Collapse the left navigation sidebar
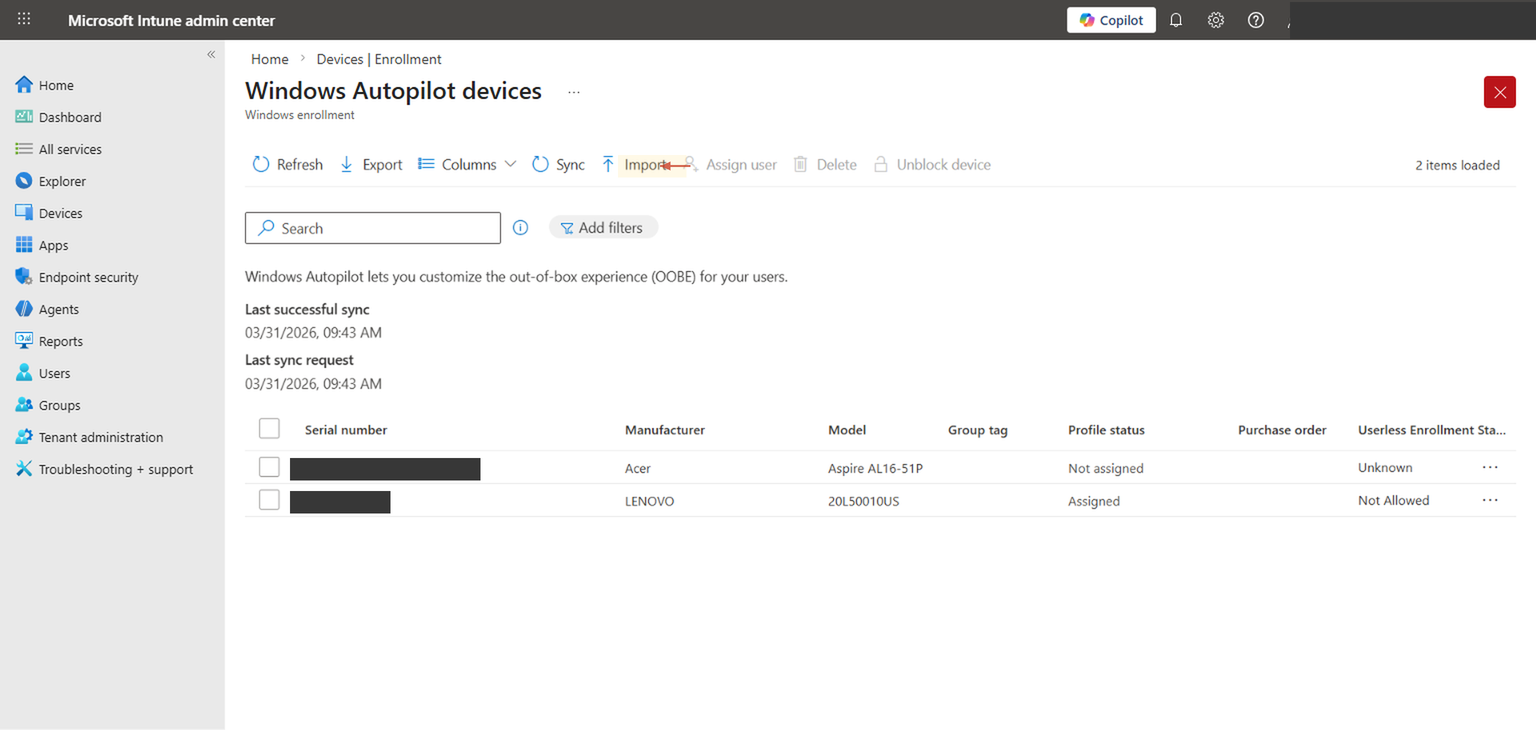The image size is (1536, 730). (x=211, y=55)
